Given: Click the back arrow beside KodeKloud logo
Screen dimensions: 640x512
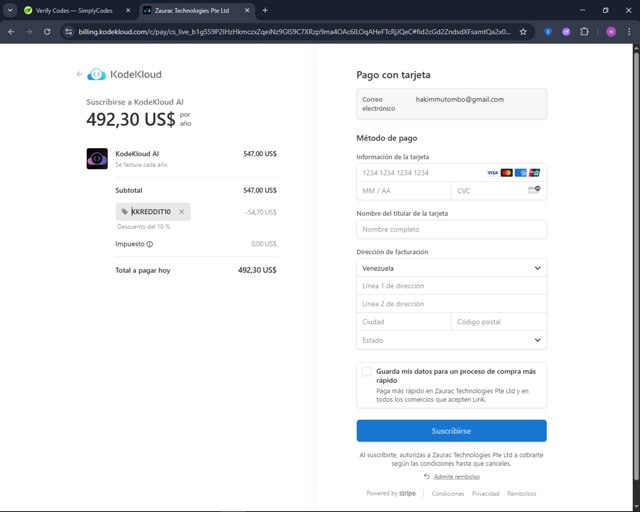Looking at the screenshot, I should click(80, 74).
